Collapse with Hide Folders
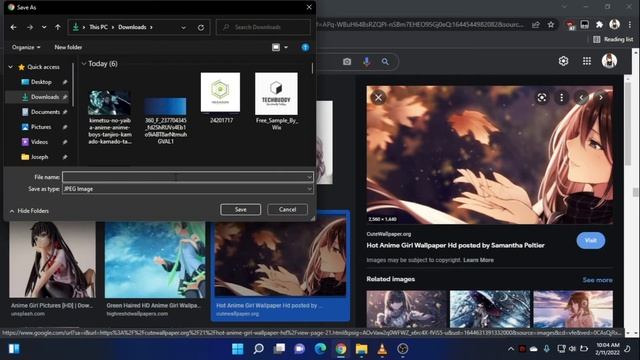This screenshot has height=360, width=640. (x=29, y=211)
